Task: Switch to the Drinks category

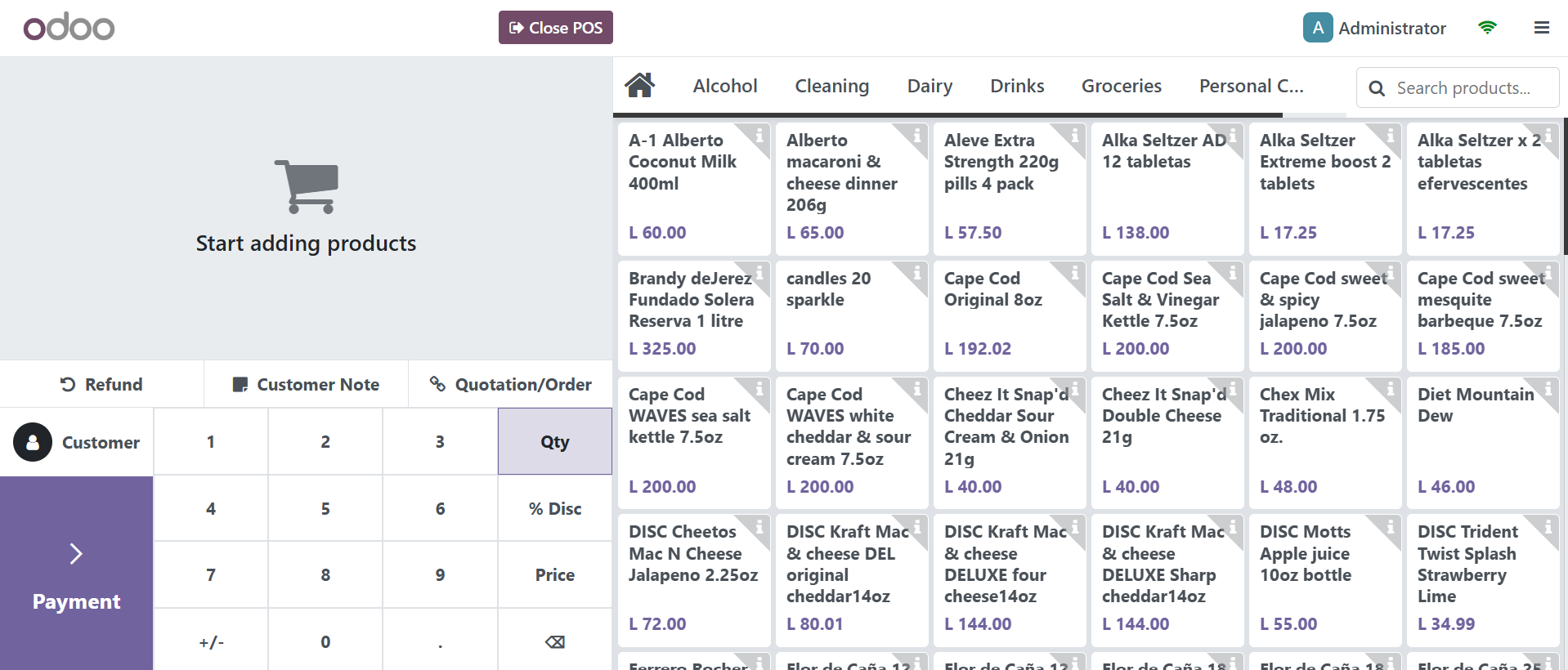Action: 1017,86
